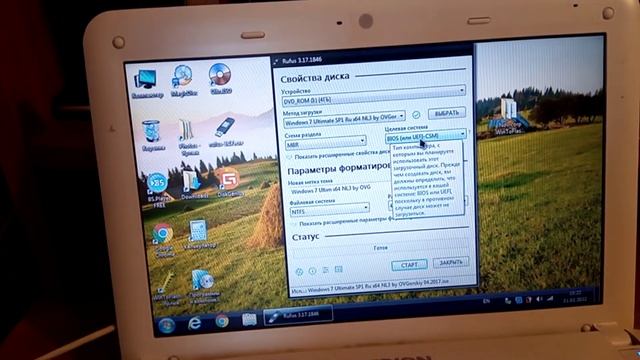
Task: Click the Rufus 3.17.1846 taskbar button
Action: pos(298,315)
